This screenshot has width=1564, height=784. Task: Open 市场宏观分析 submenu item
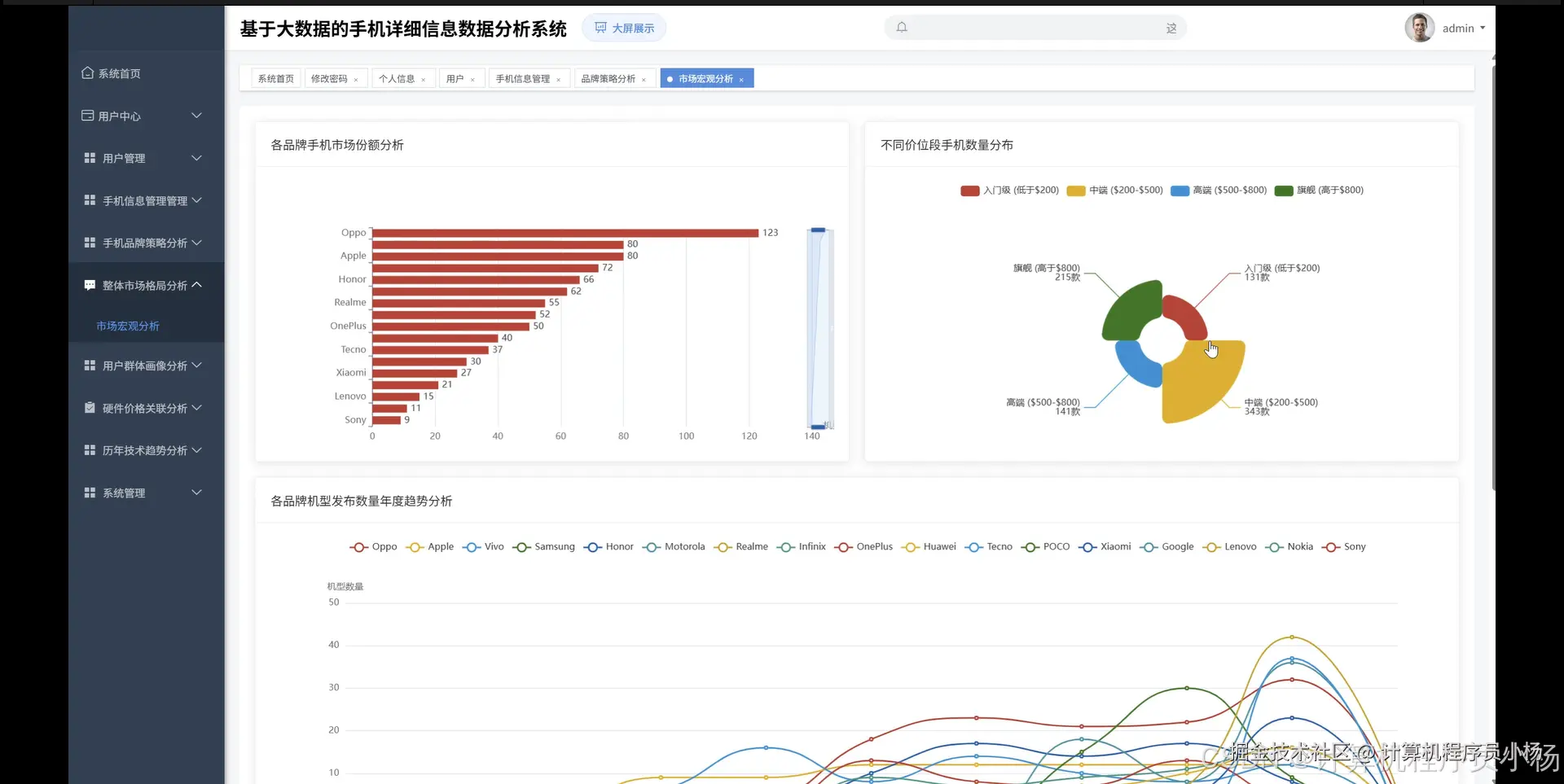click(x=128, y=326)
